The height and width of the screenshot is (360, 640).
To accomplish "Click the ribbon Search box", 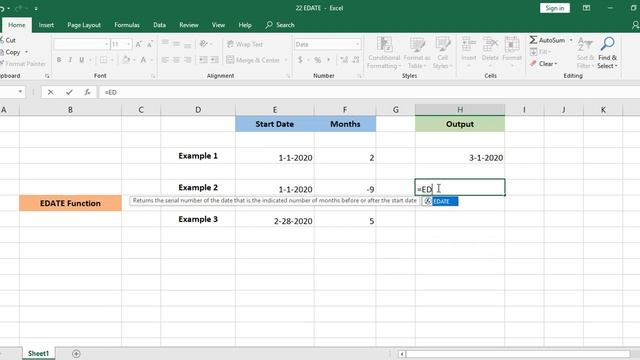I will tap(280, 25).
